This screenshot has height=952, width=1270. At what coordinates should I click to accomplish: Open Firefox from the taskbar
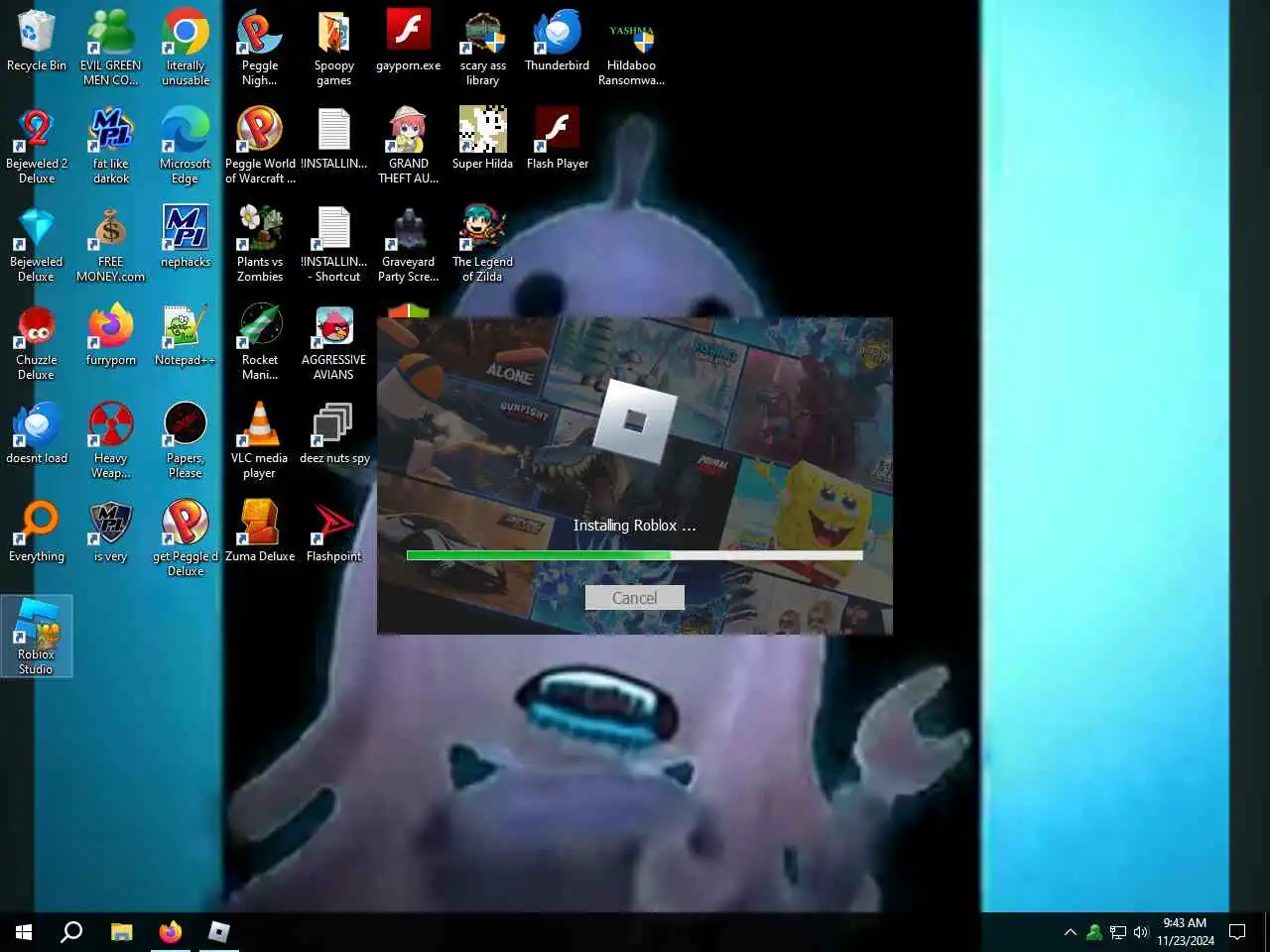point(171,931)
